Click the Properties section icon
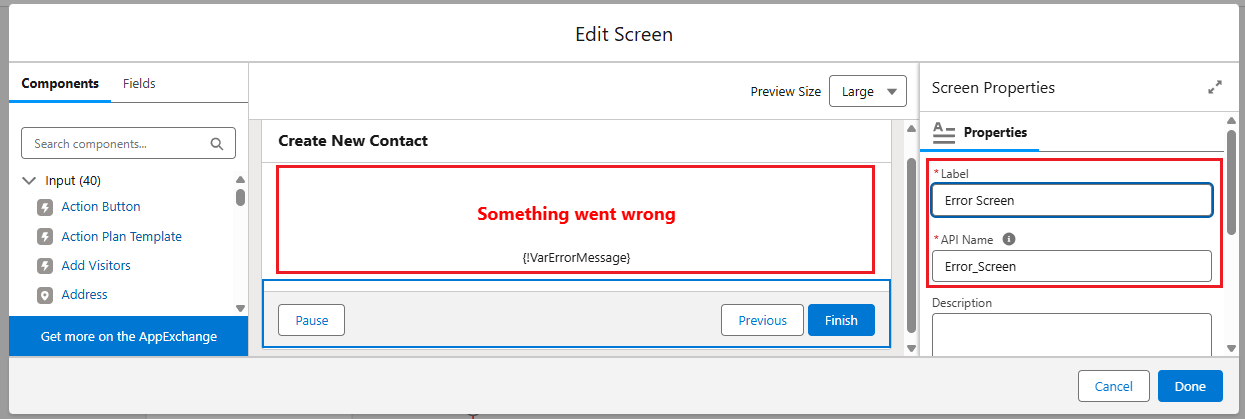The width and height of the screenshot is (1245, 419). pyautogui.click(x=944, y=132)
